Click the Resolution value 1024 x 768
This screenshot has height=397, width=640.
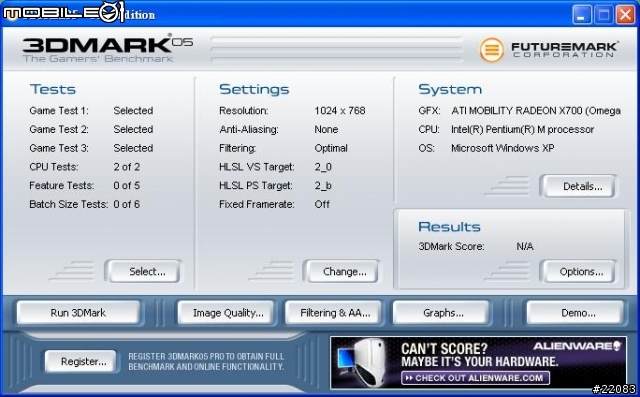340,111
